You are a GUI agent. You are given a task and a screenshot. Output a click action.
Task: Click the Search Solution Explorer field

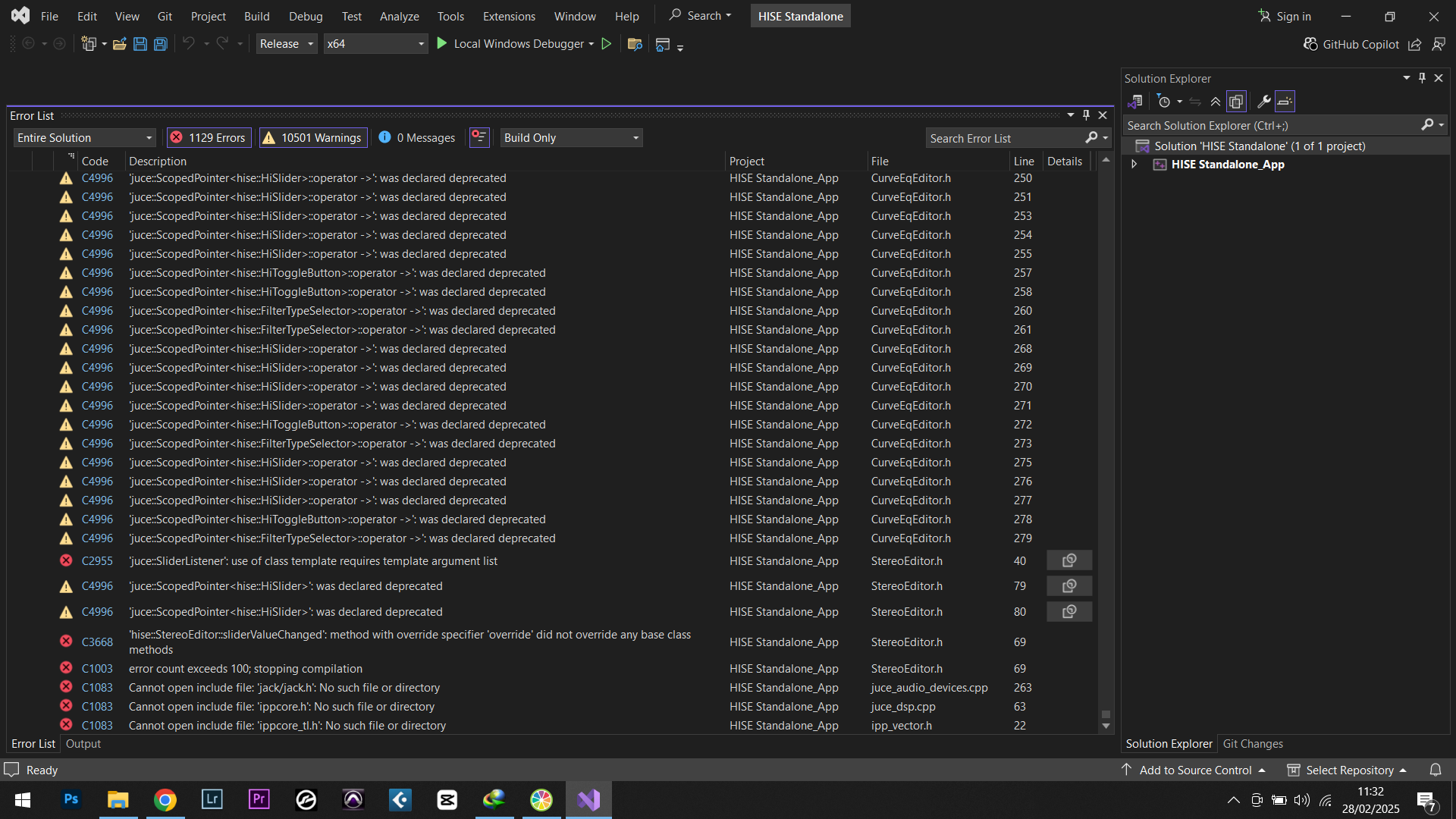click(x=1272, y=125)
